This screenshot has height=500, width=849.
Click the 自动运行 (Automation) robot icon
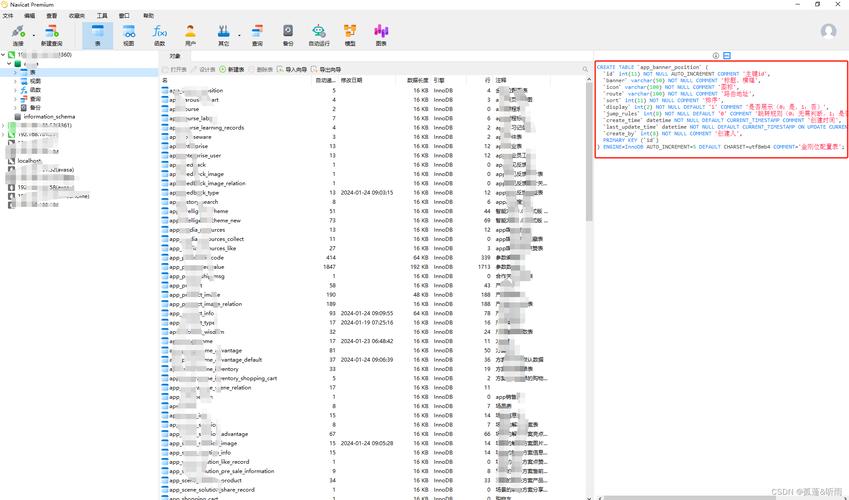tap(319, 35)
